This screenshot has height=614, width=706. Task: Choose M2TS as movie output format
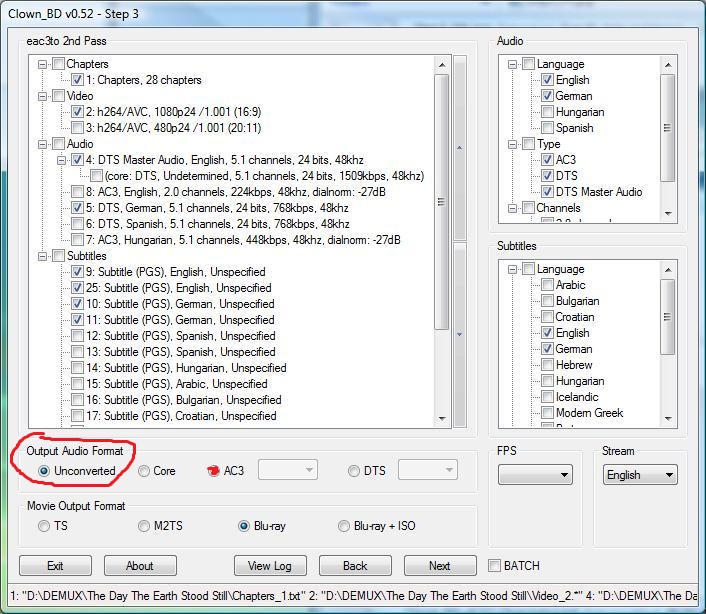(x=146, y=526)
